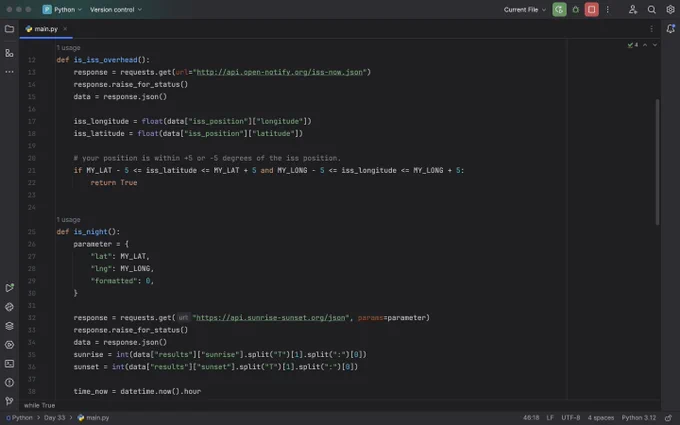680x425 pixels.
Task: Open editor tab options three-dot menu
Action: click(x=651, y=29)
